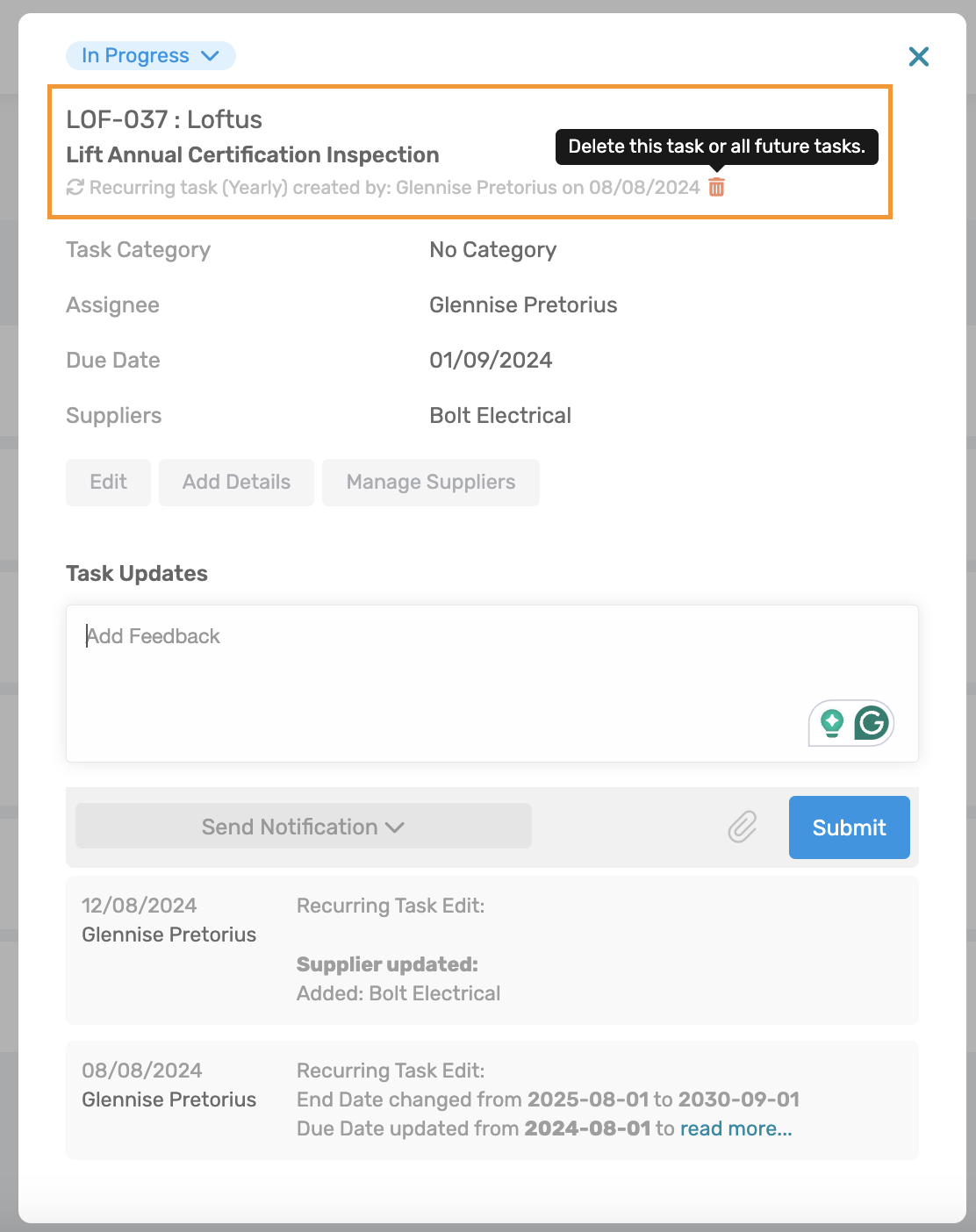Click the paperclip attachment icon
Screen dimensions: 976x1232
tap(743, 827)
